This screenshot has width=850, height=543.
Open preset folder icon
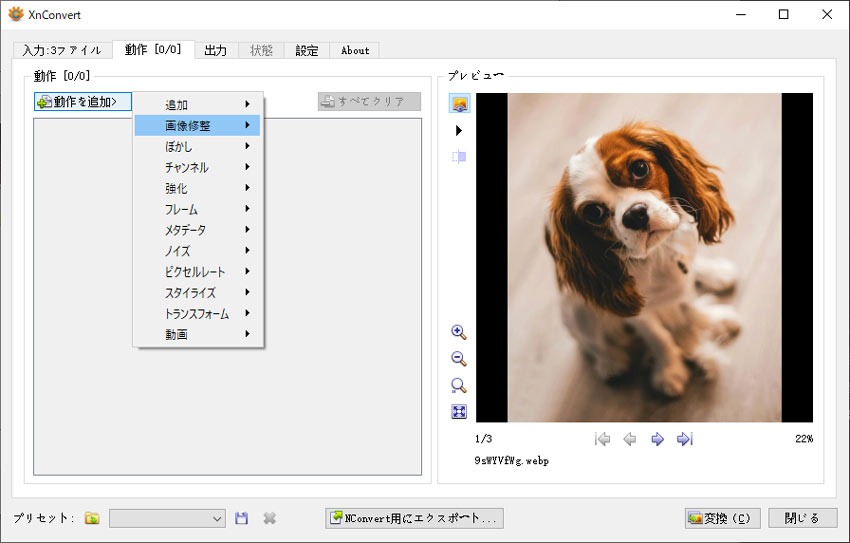[x=92, y=519]
